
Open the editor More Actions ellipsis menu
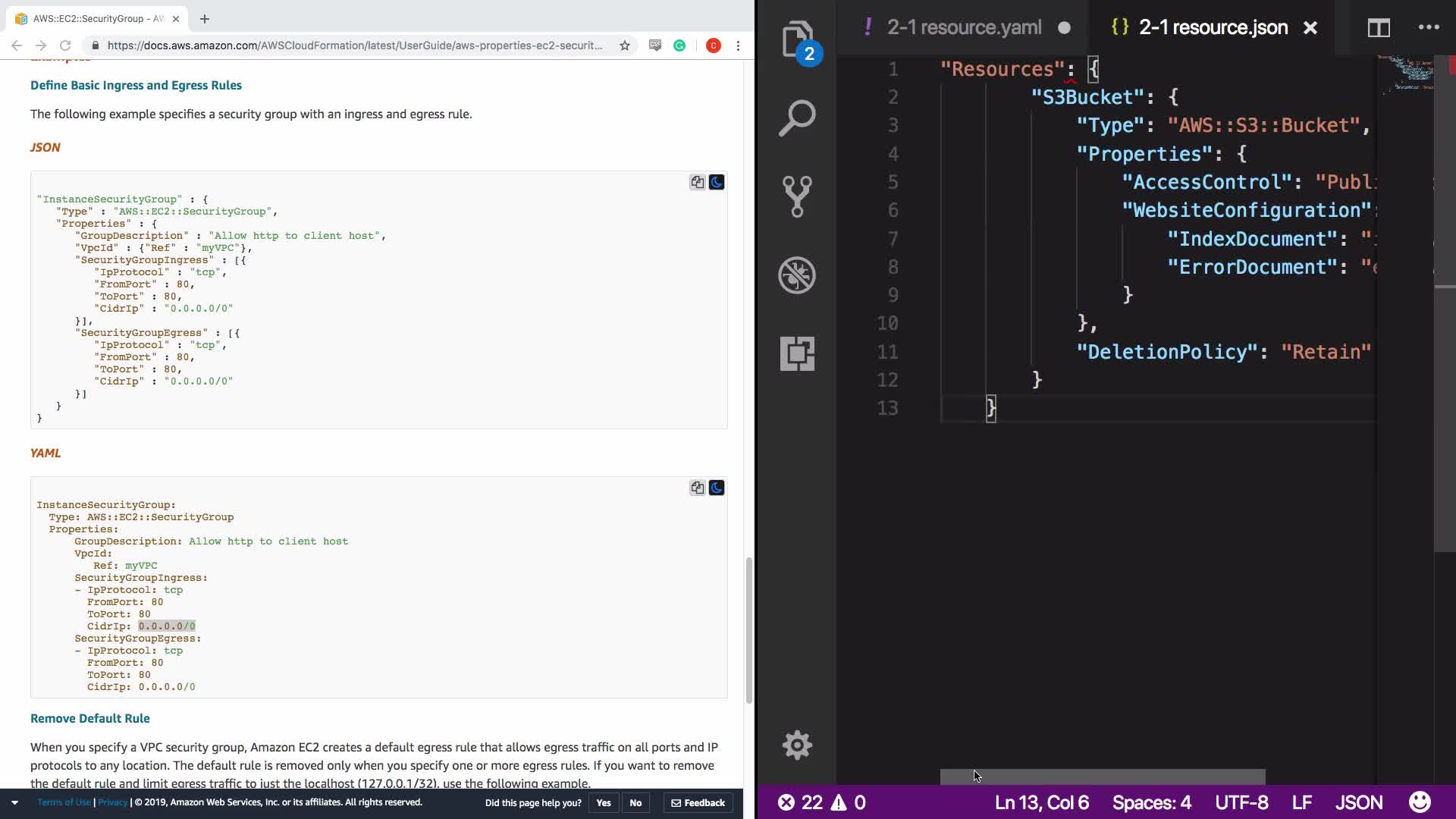click(1428, 28)
